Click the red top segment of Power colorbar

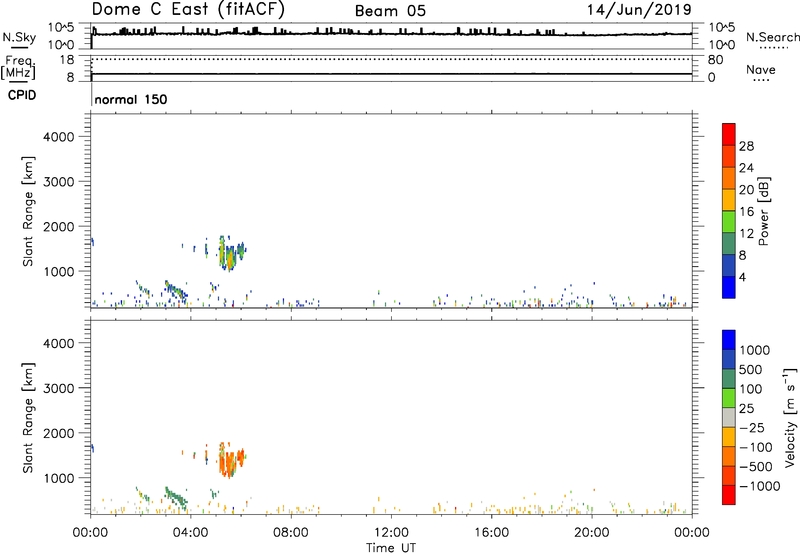click(729, 134)
